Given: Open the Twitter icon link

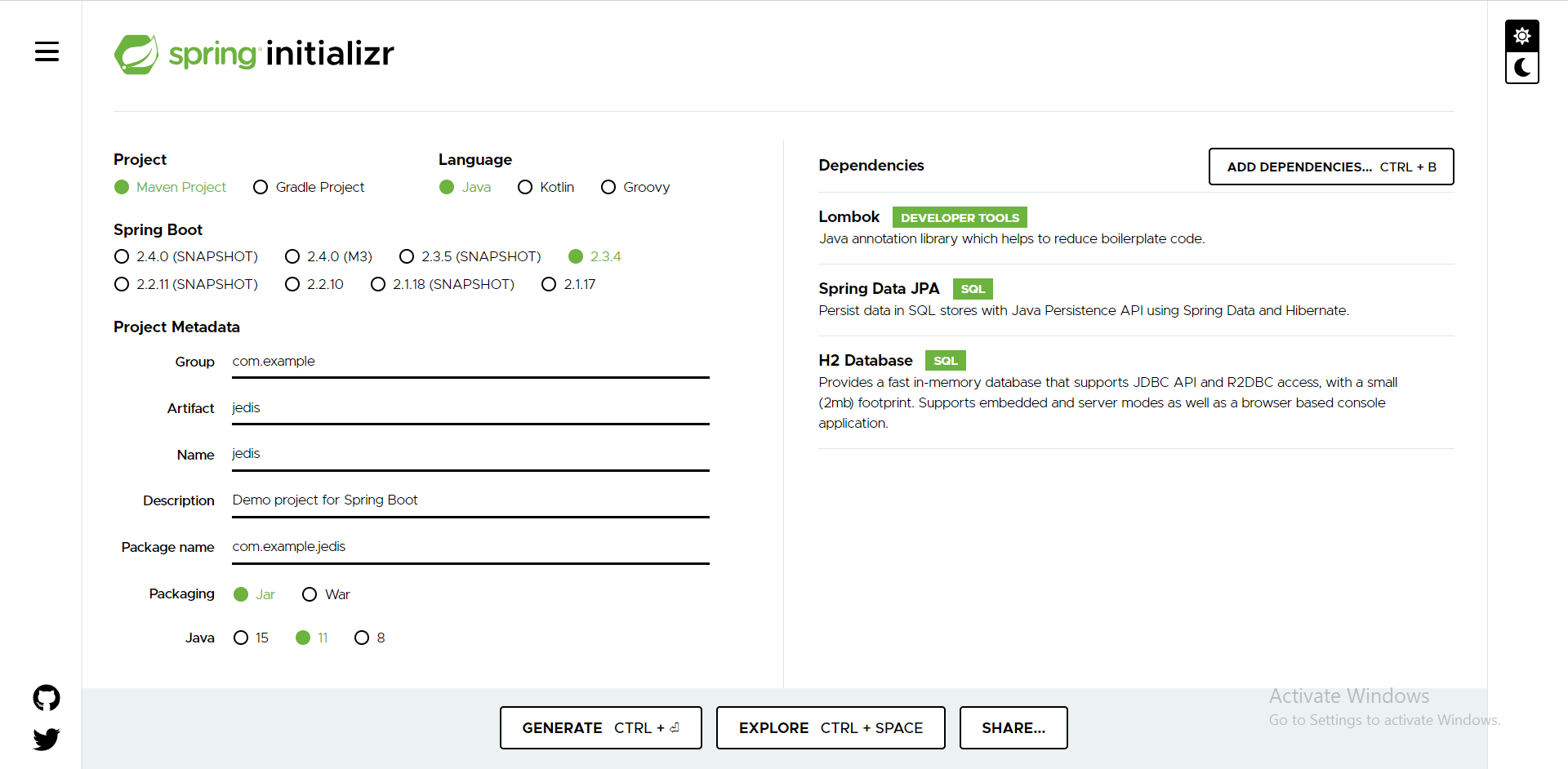Looking at the screenshot, I should [x=47, y=739].
